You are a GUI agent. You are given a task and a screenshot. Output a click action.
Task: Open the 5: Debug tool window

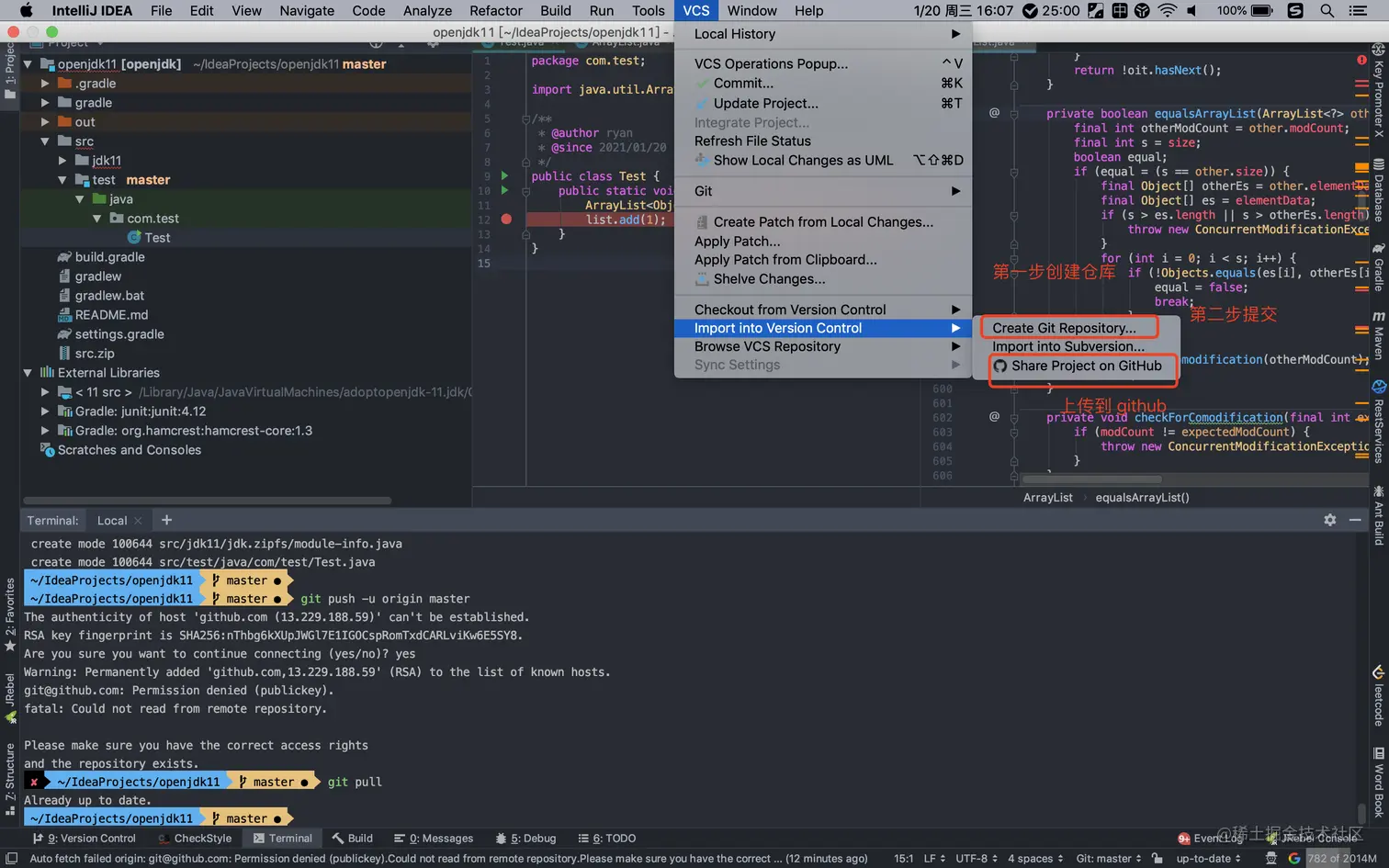point(525,839)
